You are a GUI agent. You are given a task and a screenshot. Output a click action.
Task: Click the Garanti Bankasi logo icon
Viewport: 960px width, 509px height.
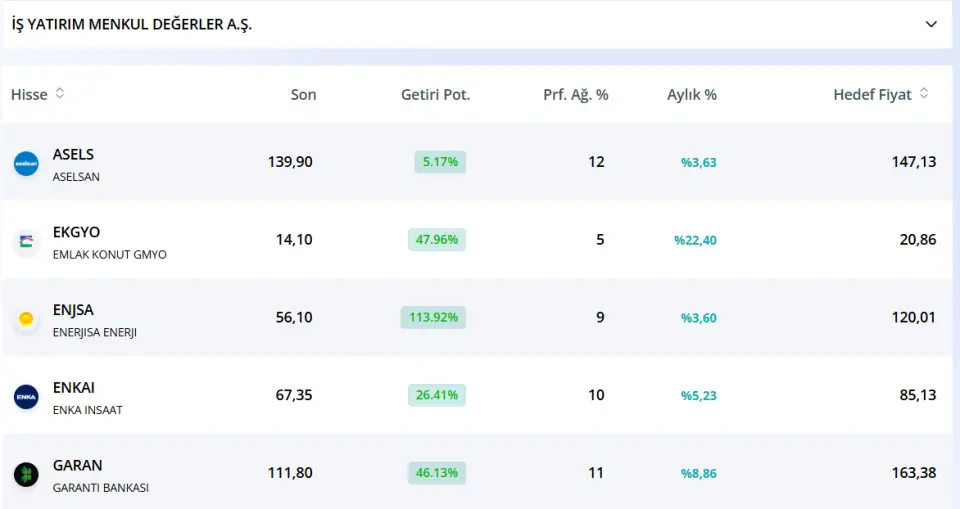[26, 474]
